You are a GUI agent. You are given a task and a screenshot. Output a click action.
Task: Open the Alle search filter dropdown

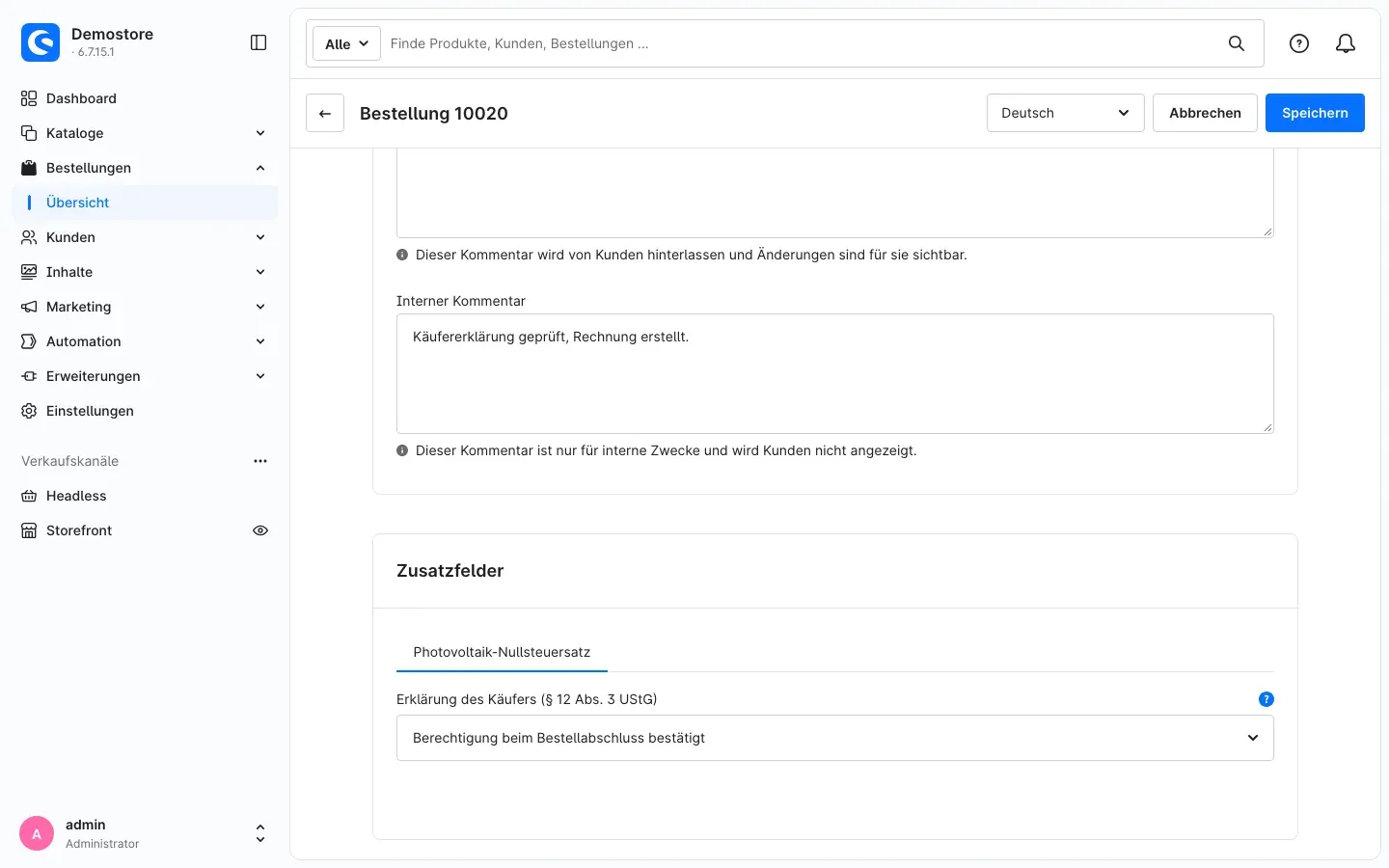346,43
